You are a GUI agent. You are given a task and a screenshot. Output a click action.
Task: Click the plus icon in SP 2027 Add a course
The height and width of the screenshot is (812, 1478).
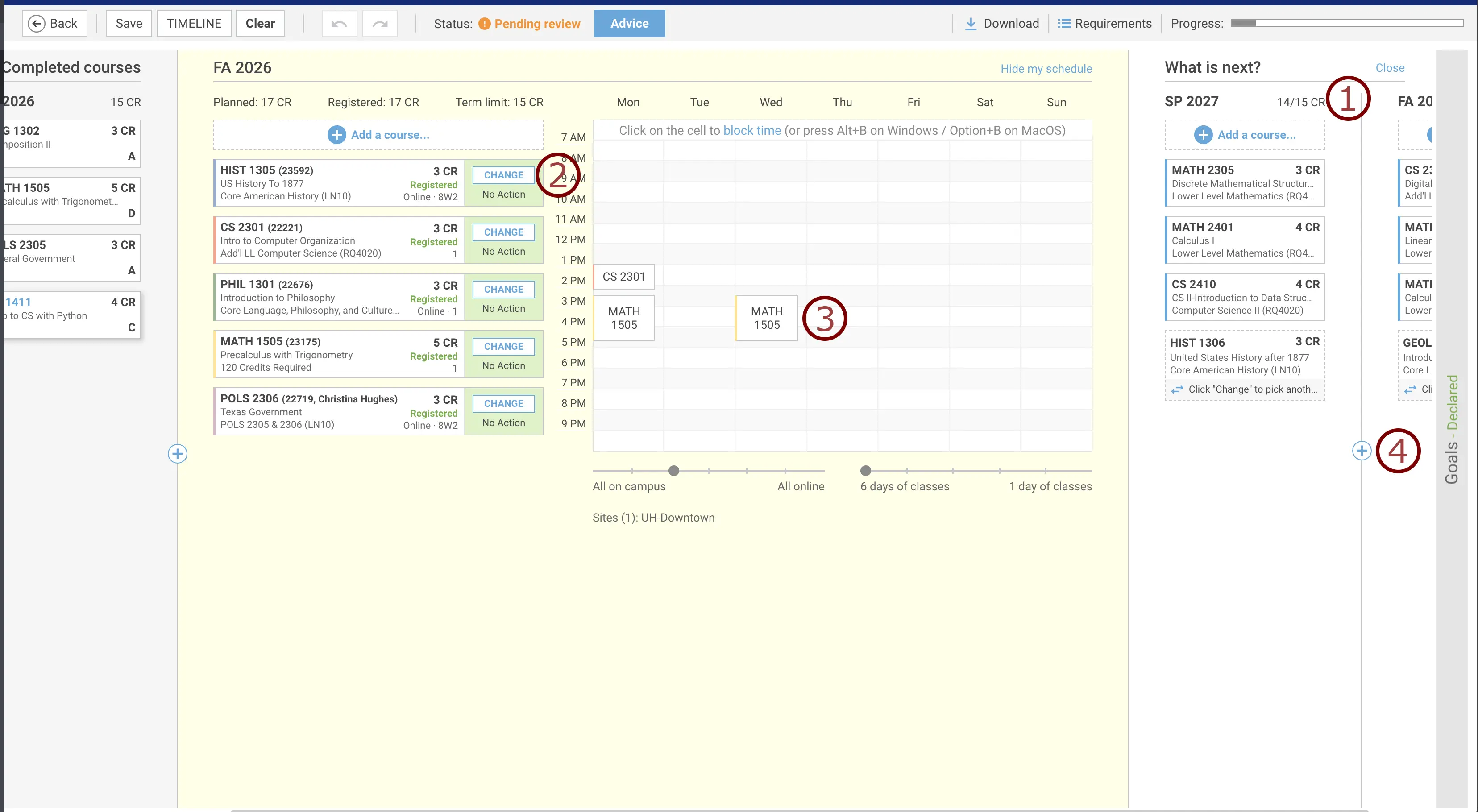tap(1203, 135)
